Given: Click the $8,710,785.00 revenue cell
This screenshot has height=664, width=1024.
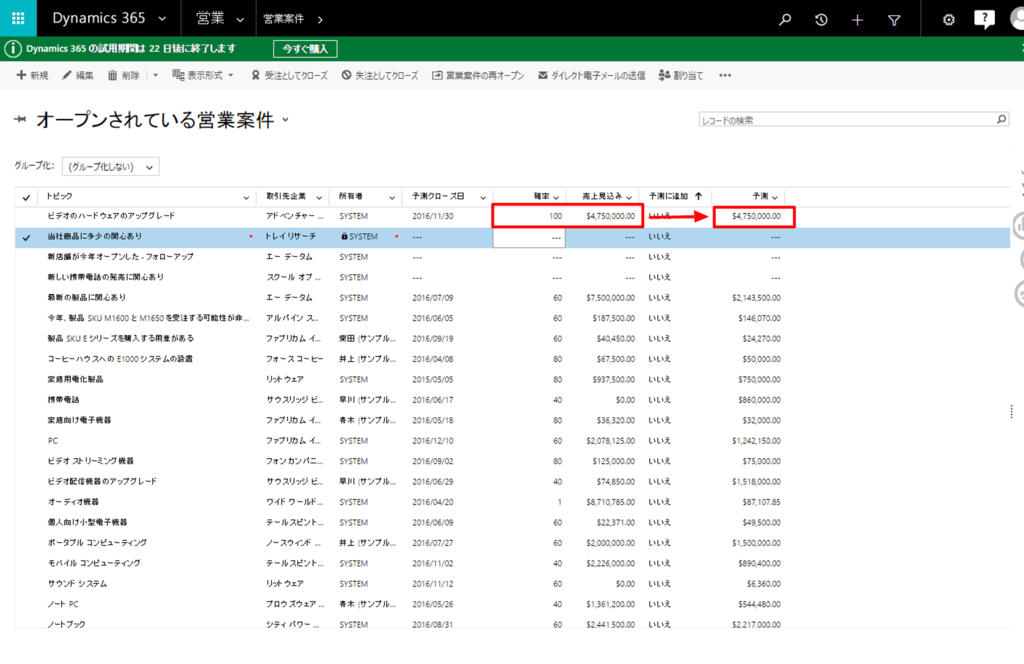Looking at the screenshot, I should tap(610, 502).
